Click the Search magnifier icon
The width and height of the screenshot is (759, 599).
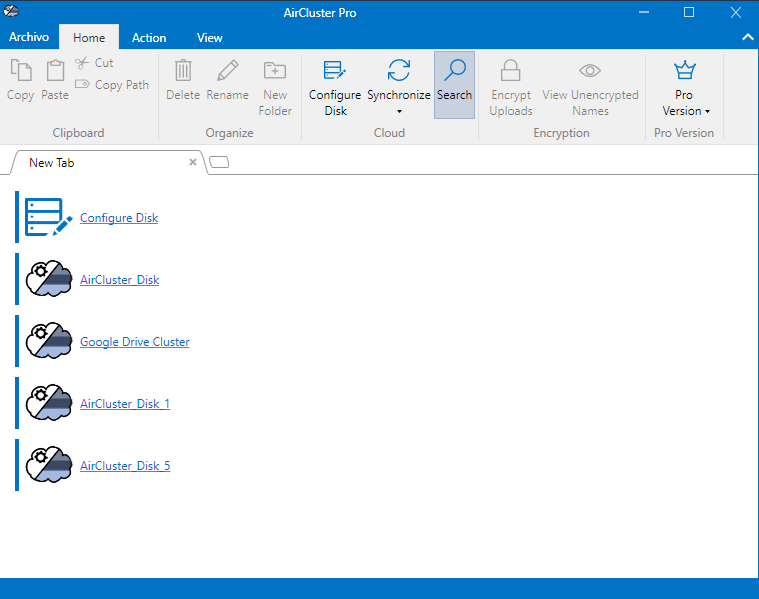click(x=454, y=71)
